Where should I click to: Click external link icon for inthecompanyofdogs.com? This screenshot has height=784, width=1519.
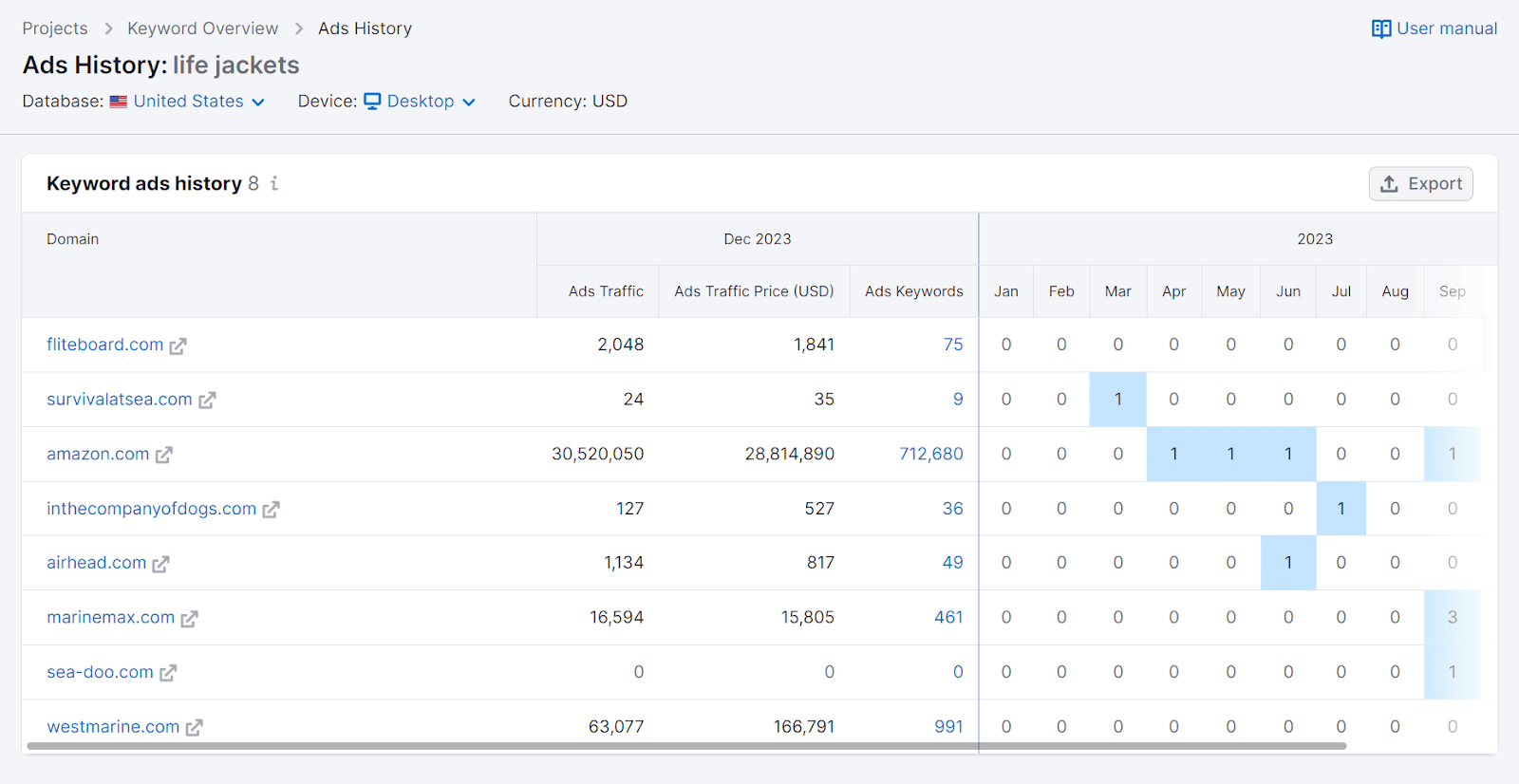271,510
